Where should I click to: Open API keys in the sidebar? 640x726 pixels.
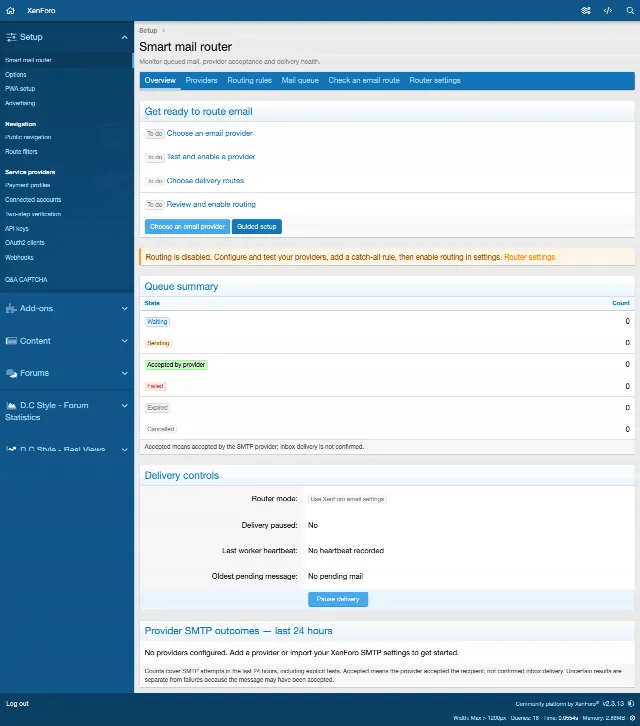(x=17, y=229)
